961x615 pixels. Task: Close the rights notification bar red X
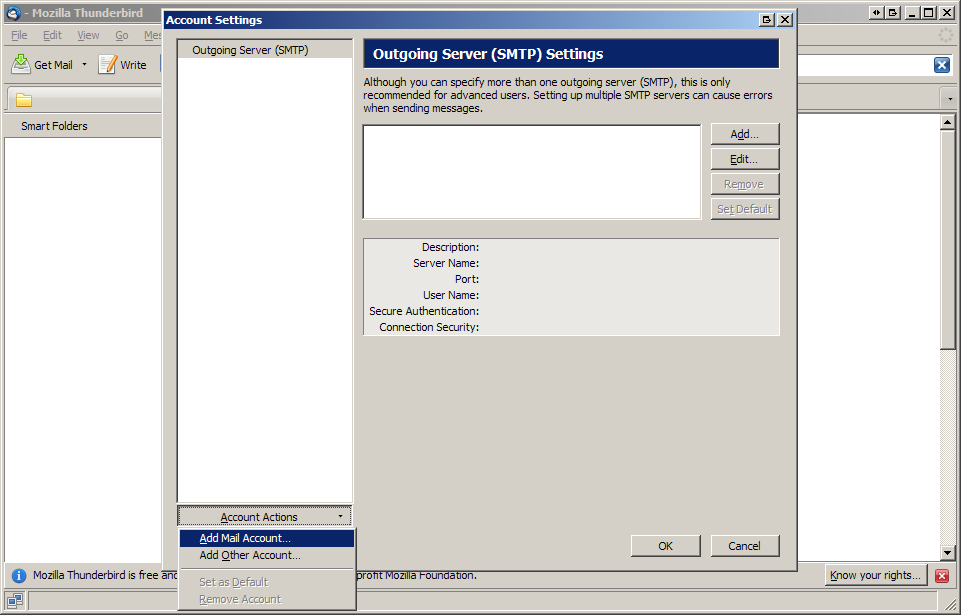coord(941,576)
